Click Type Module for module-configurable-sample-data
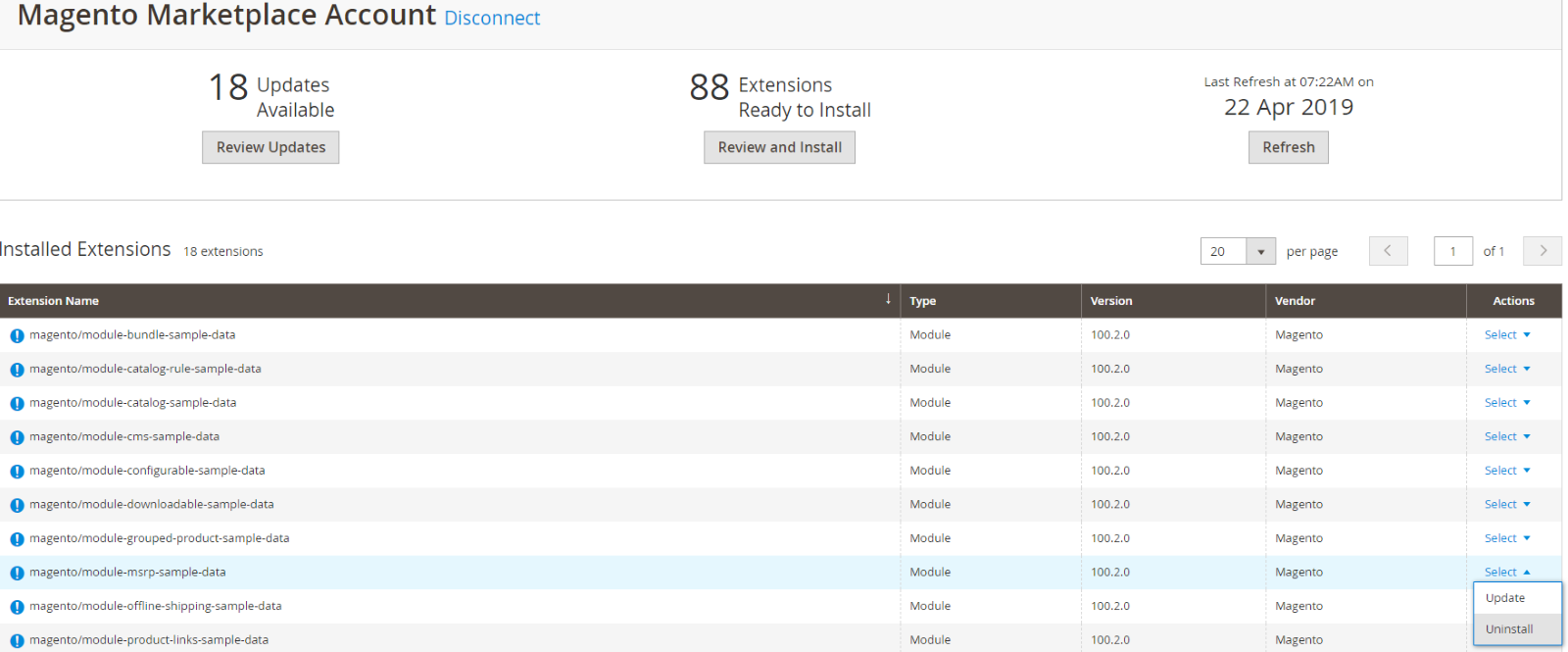Viewport: 1568px width, 652px height. (x=930, y=471)
